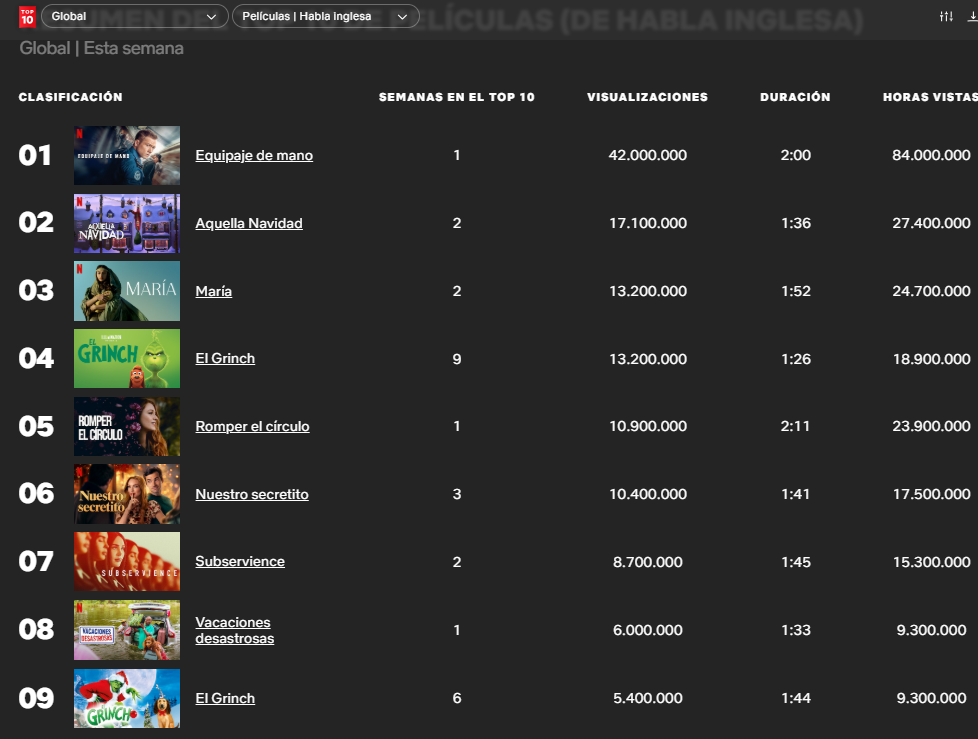
Task: Open the rank 09 El Grinch link
Action: 225,698
